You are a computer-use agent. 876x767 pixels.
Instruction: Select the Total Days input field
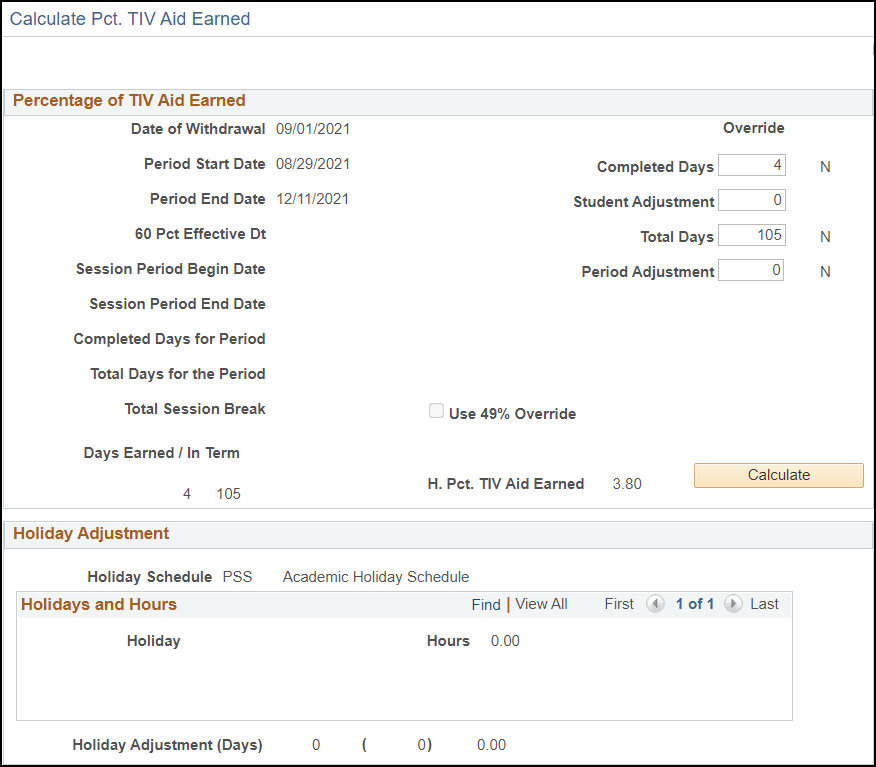[x=751, y=235]
